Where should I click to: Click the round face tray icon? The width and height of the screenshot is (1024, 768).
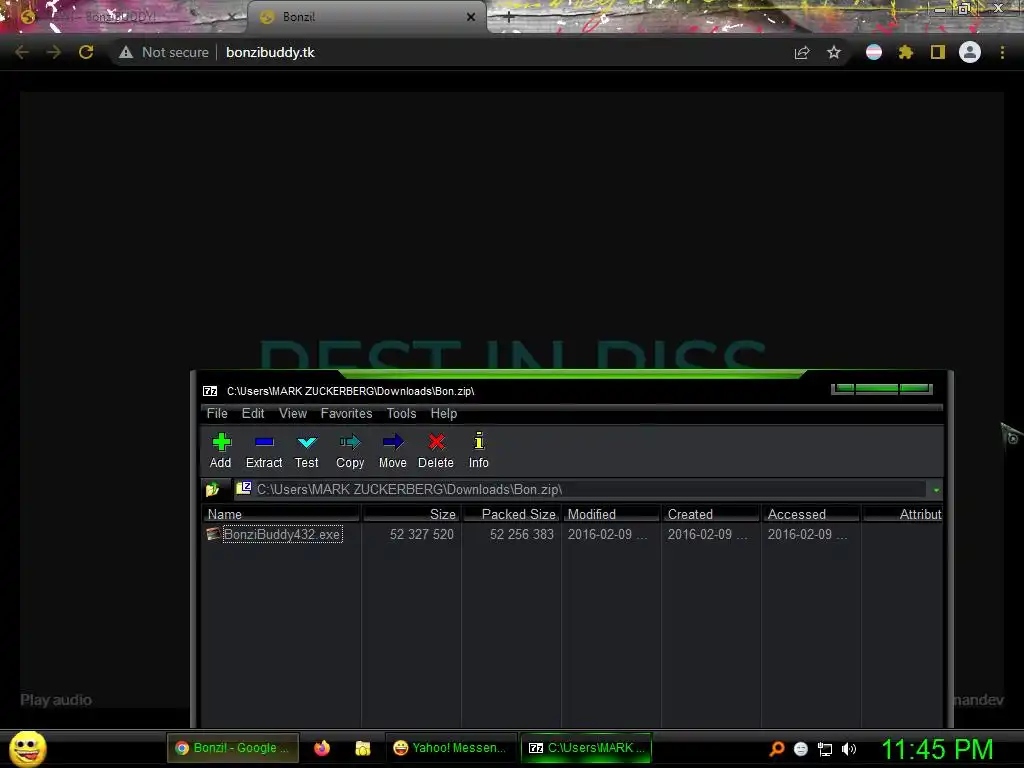pos(801,749)
